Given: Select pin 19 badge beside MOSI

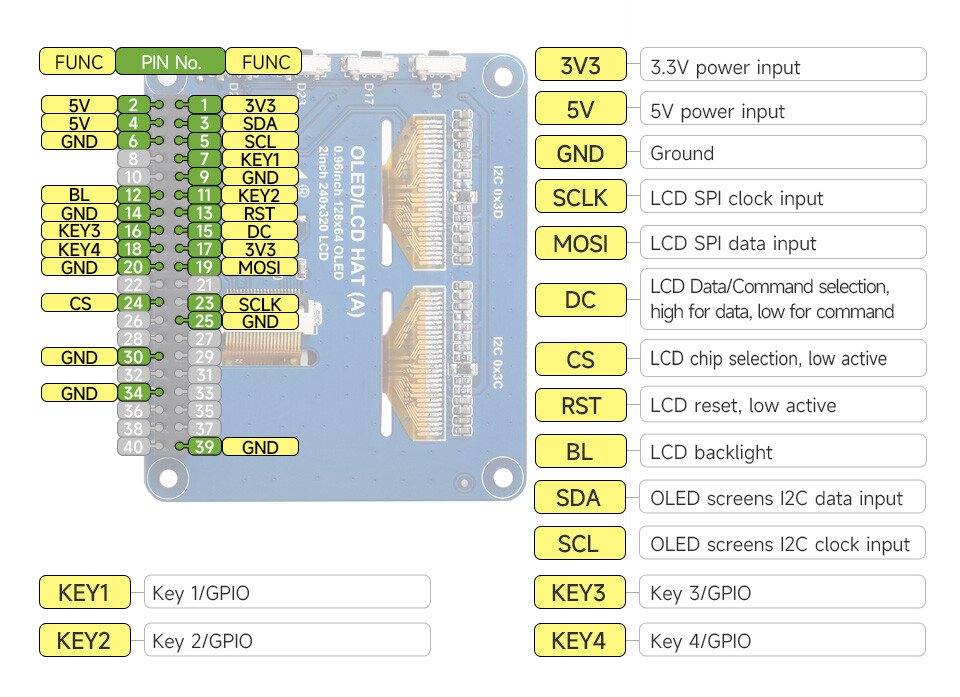Looking at the screenshot, I should click(204, 267).
